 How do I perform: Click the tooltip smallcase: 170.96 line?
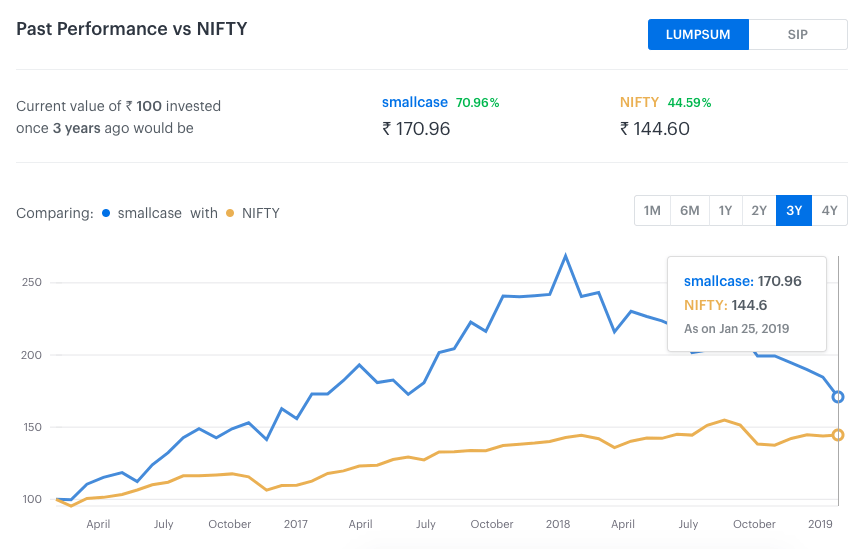[743, 281]
